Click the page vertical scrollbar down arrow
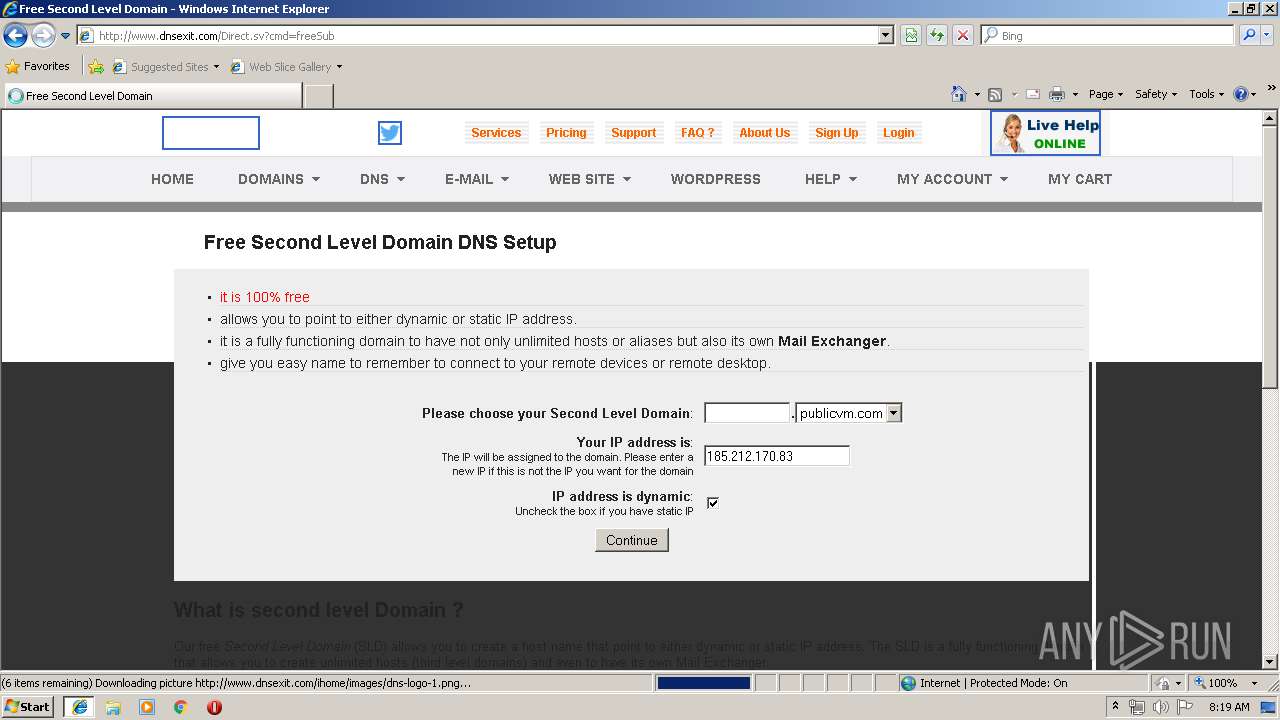The height and width of the screenshot is (720, 1280). pos(1270,661)
